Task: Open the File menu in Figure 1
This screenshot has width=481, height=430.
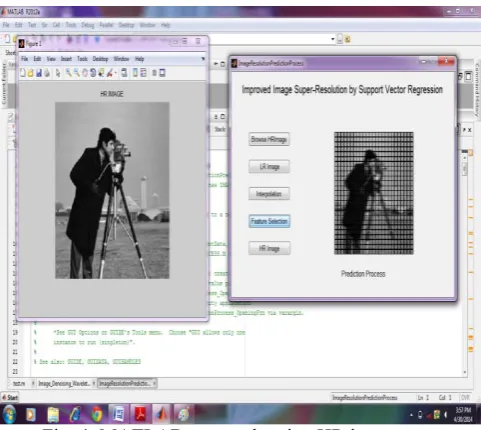Action: [25, 59]
